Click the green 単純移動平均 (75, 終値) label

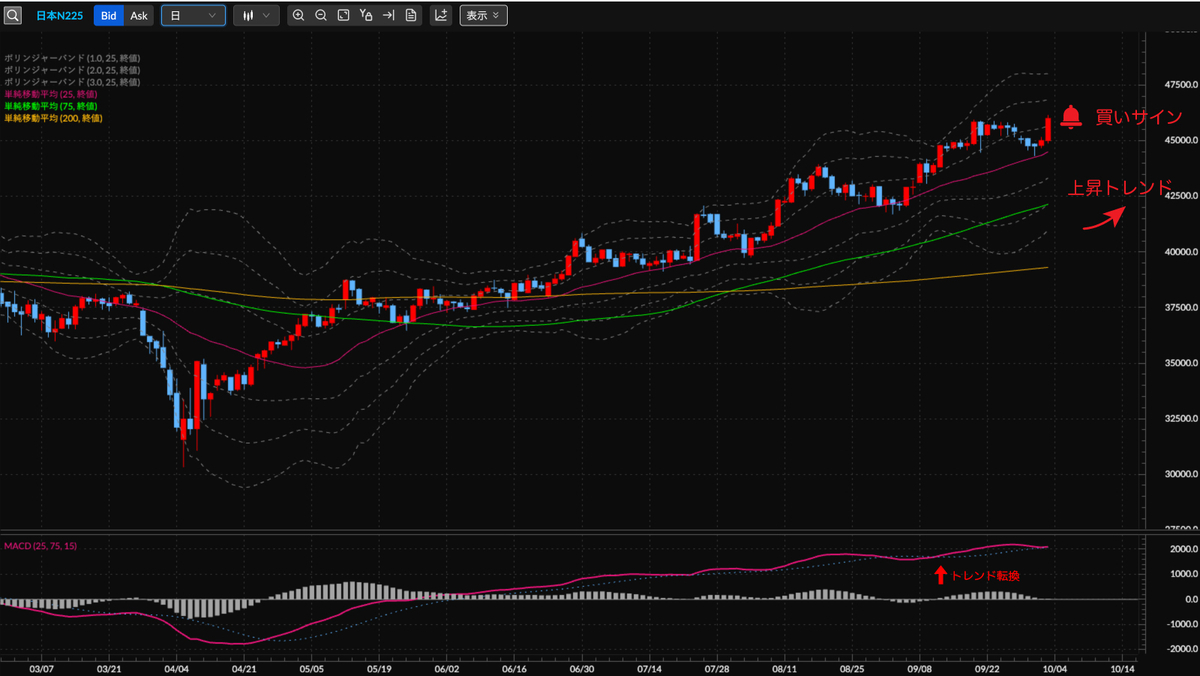(x=50, y=106)
